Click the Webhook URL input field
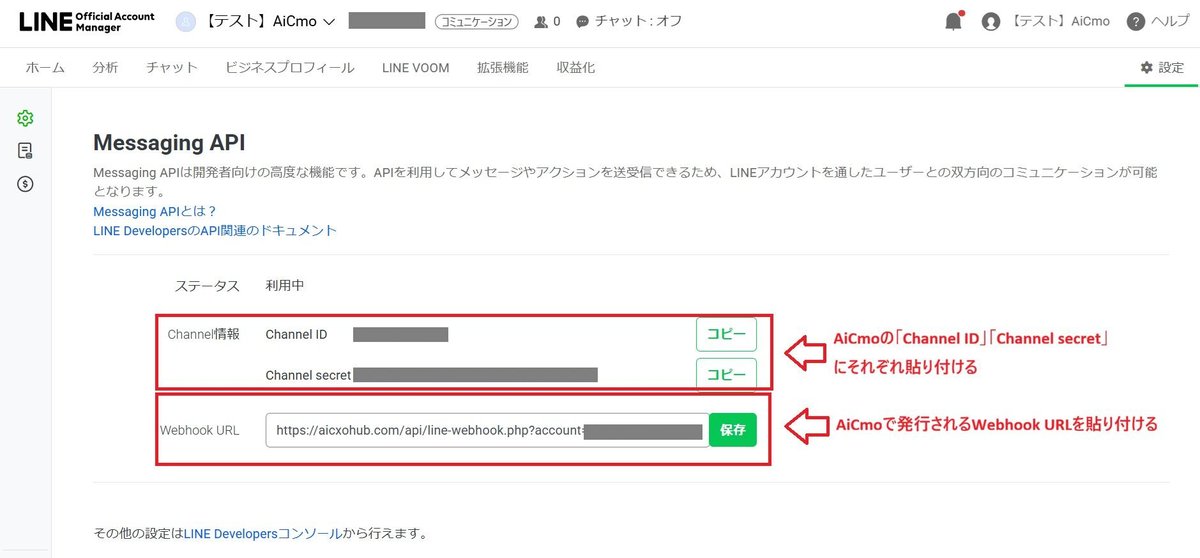 click(487, 430)
